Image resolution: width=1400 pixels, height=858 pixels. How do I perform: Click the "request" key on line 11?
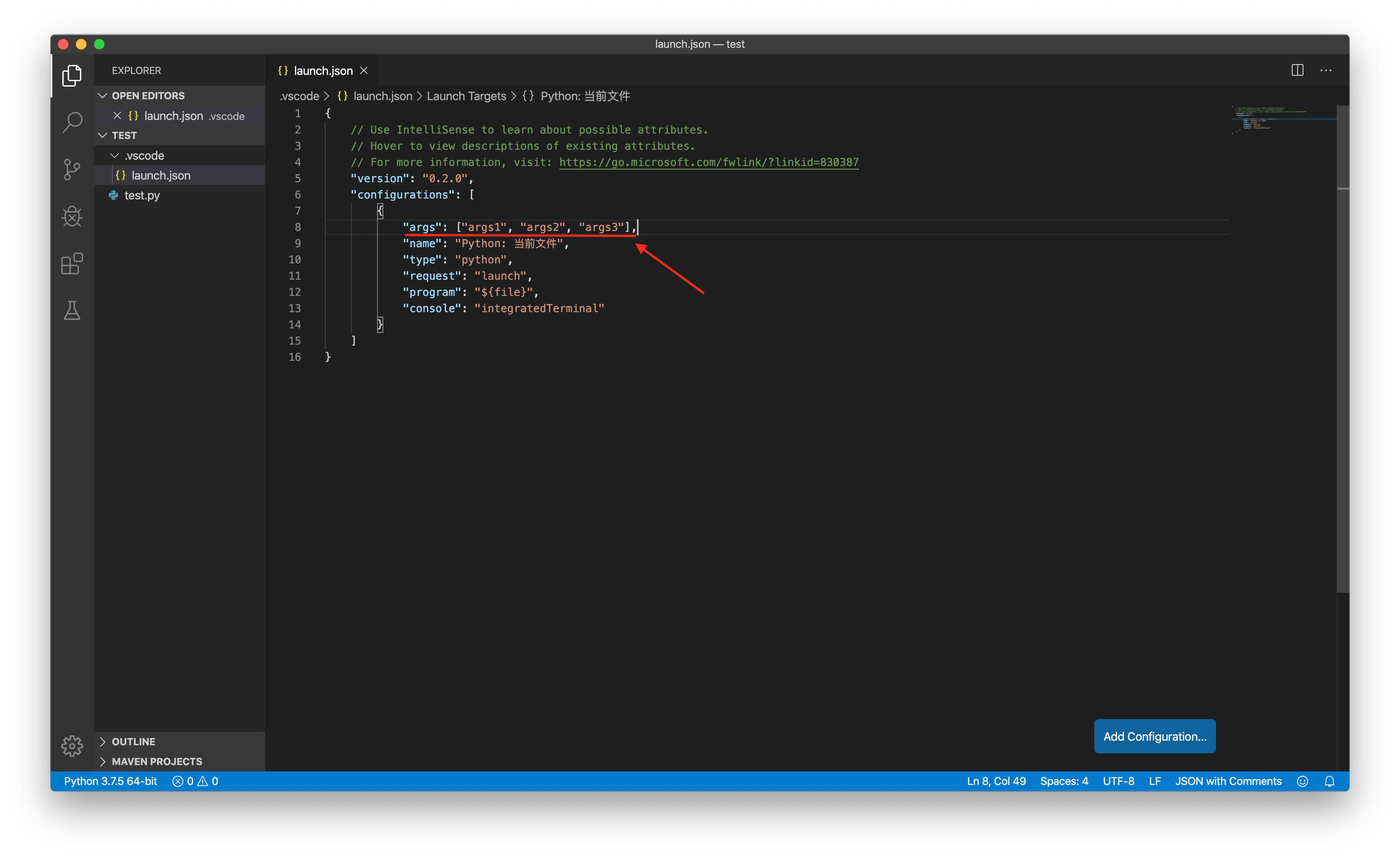point(432,276)
